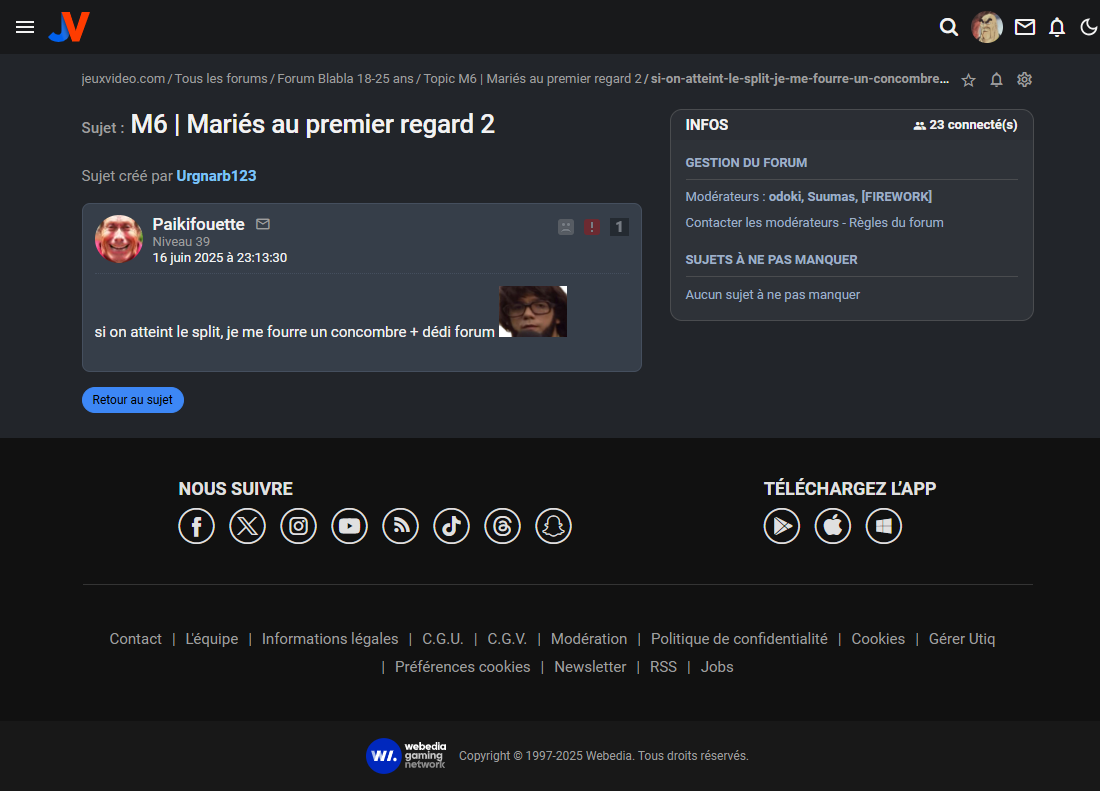Open Contact footer link
This screenshot has width=1100, height=791.
pyautogui.click(x=135, y=639)
